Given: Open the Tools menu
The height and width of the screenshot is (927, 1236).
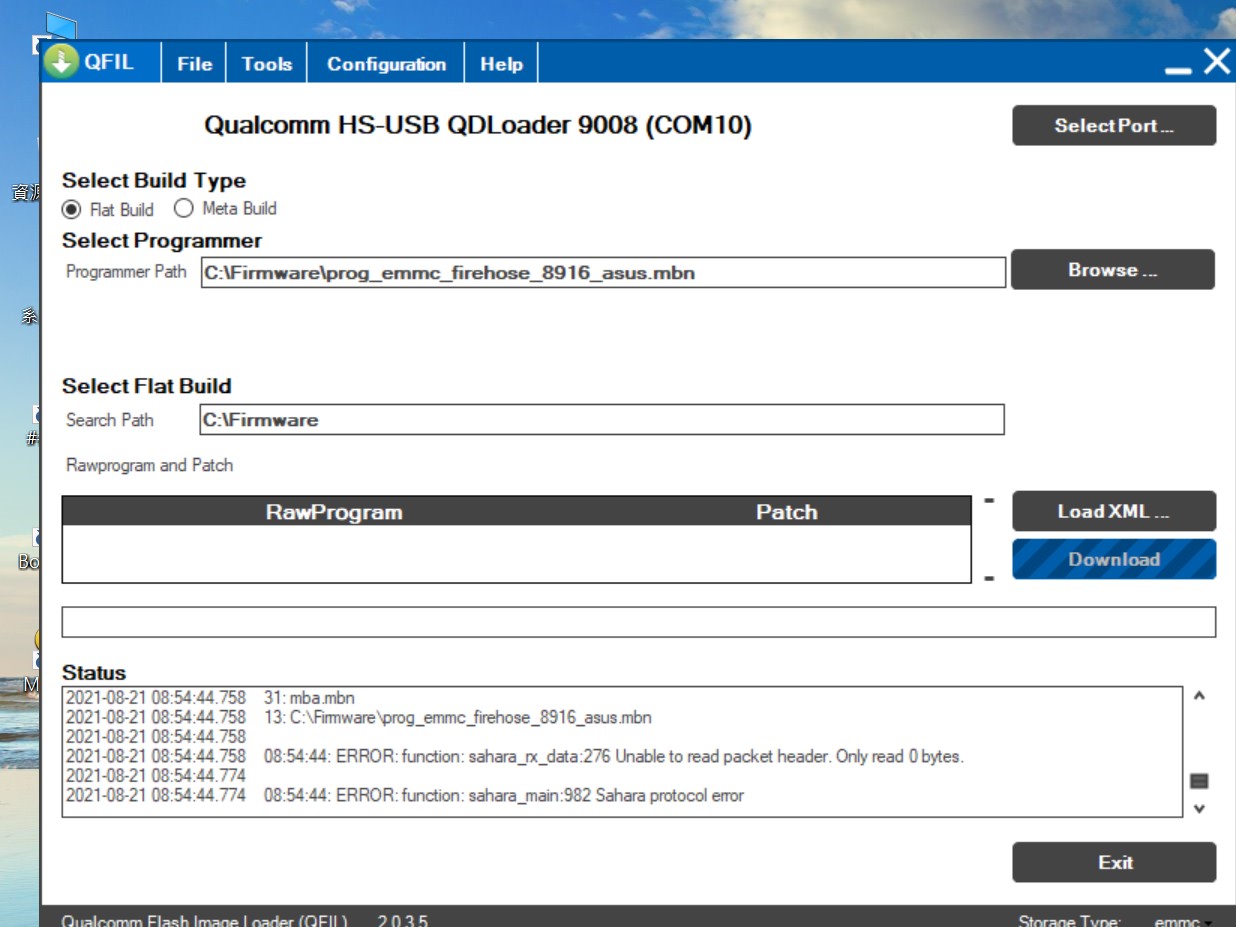Looking at the screenshot, I should (x=267, y=64).
